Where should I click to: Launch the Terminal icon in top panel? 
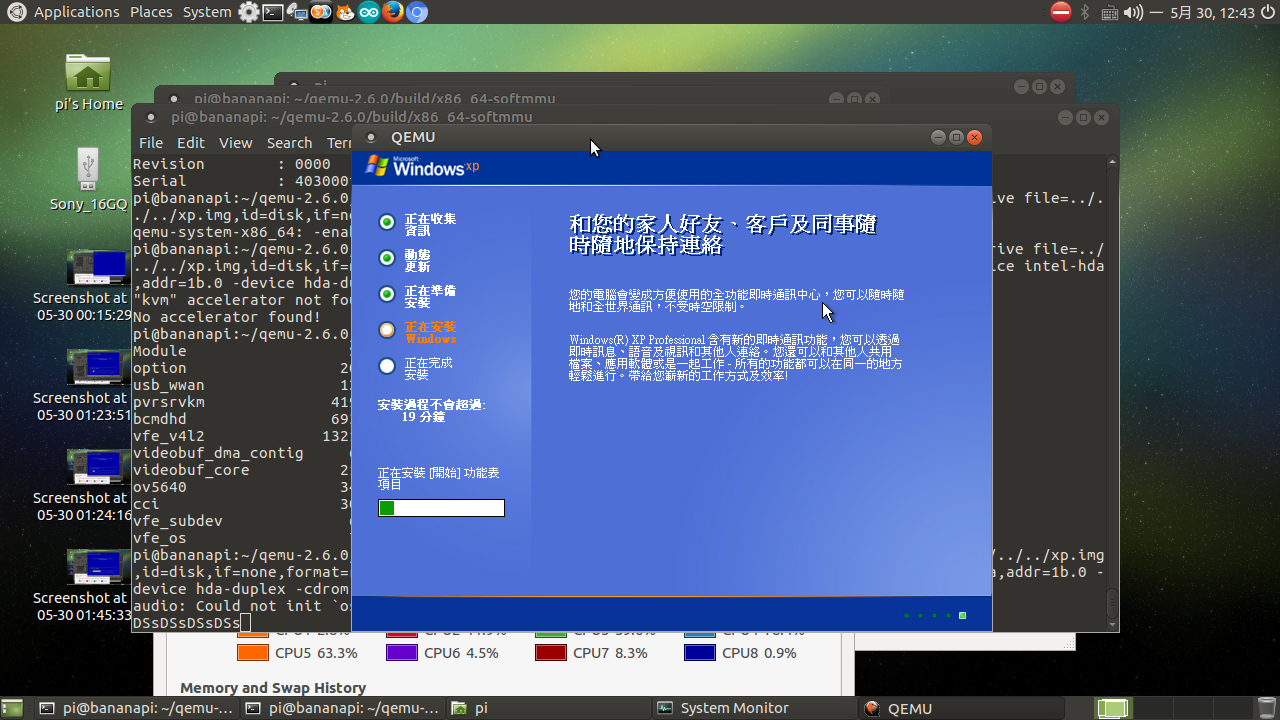pyautogui.click(x=272, y=12)
